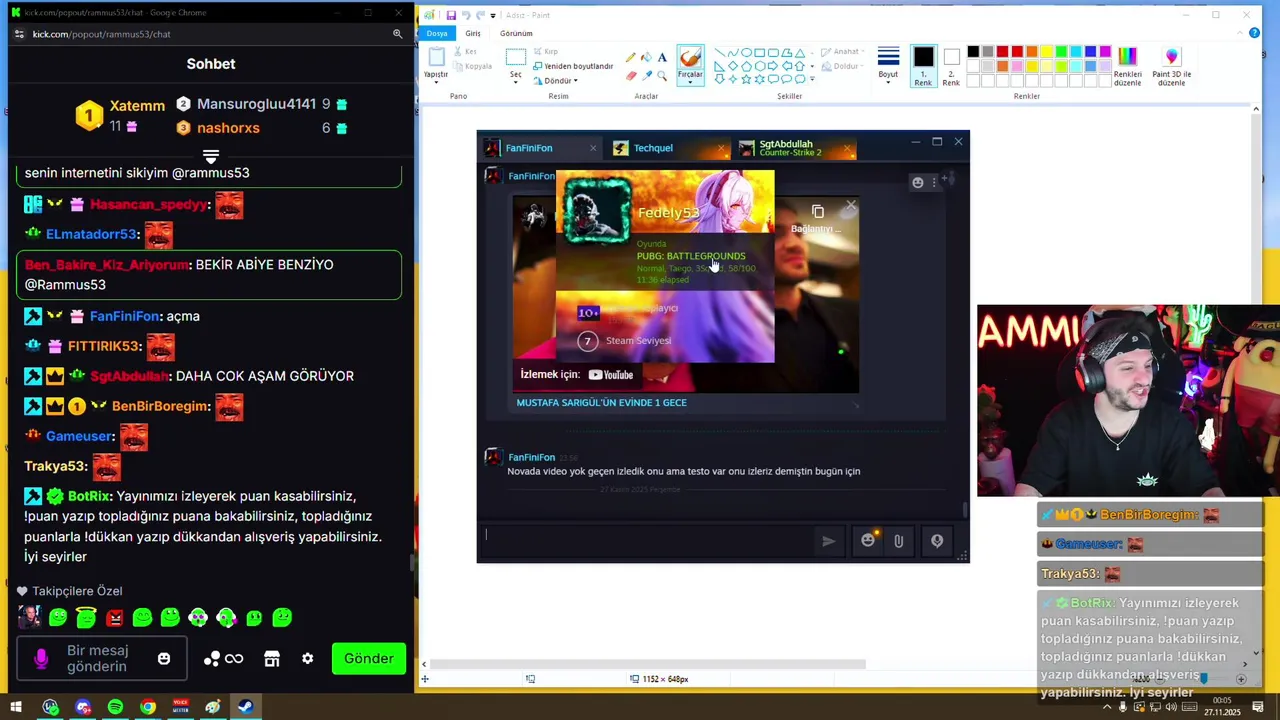Click Xatemm top gifter name
Viewport: 1280px width, 720px height.
[x=137, y=106]
